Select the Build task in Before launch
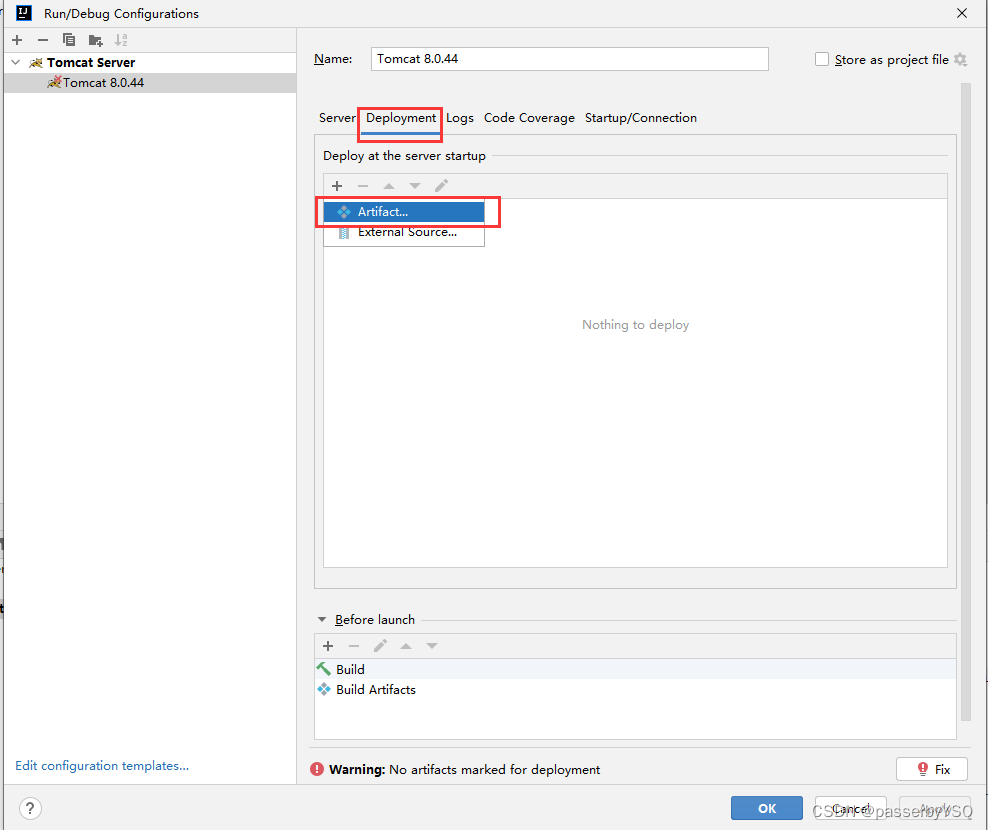 [635, 669]
